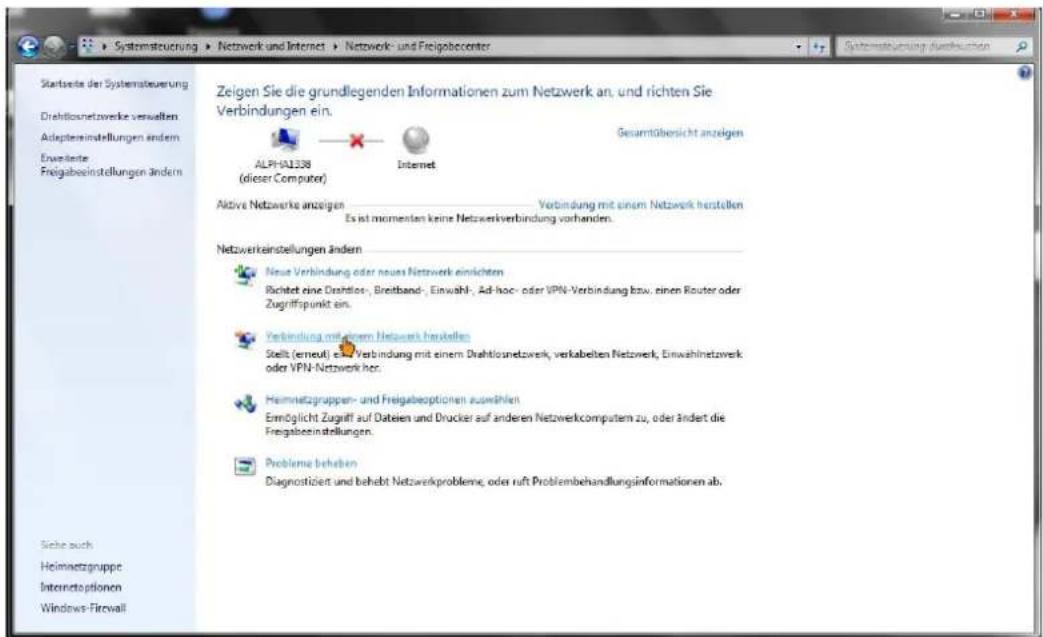Click the search magnifier icon
Viewport: 1043px width, 637px height.
[1022, 47]
